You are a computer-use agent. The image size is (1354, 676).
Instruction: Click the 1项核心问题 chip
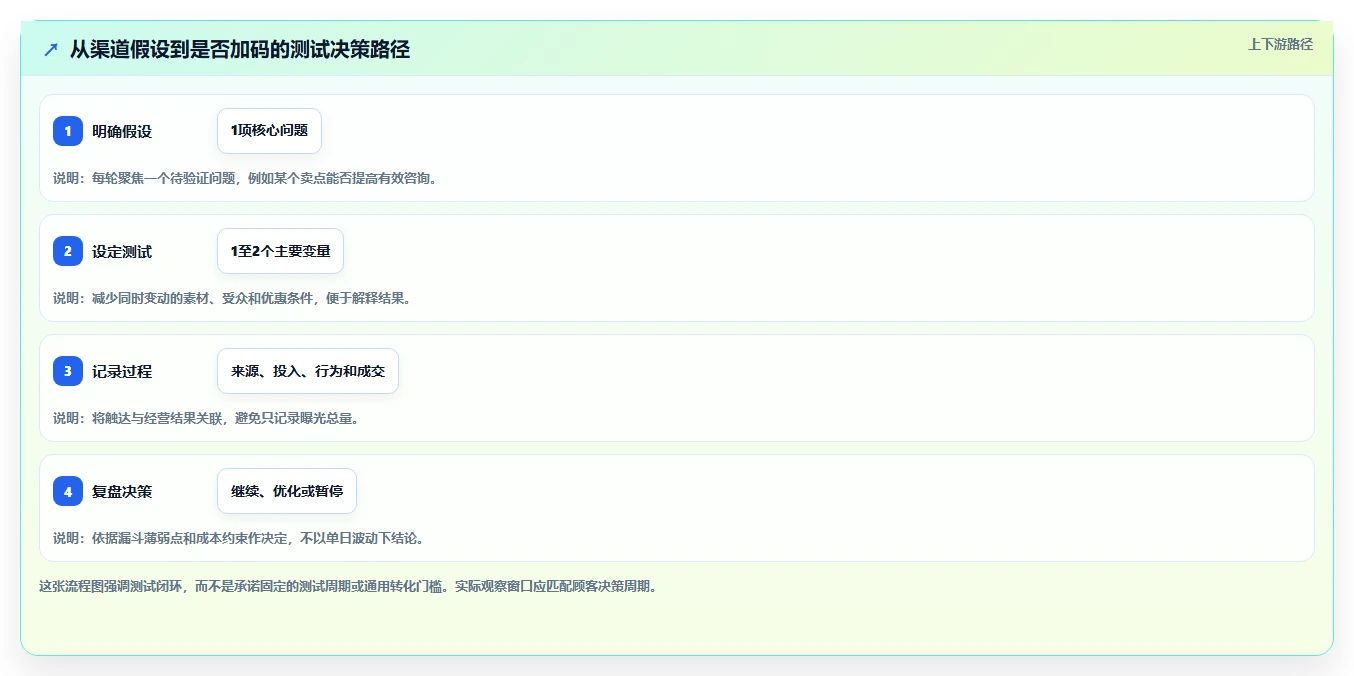tap(269, 131)
